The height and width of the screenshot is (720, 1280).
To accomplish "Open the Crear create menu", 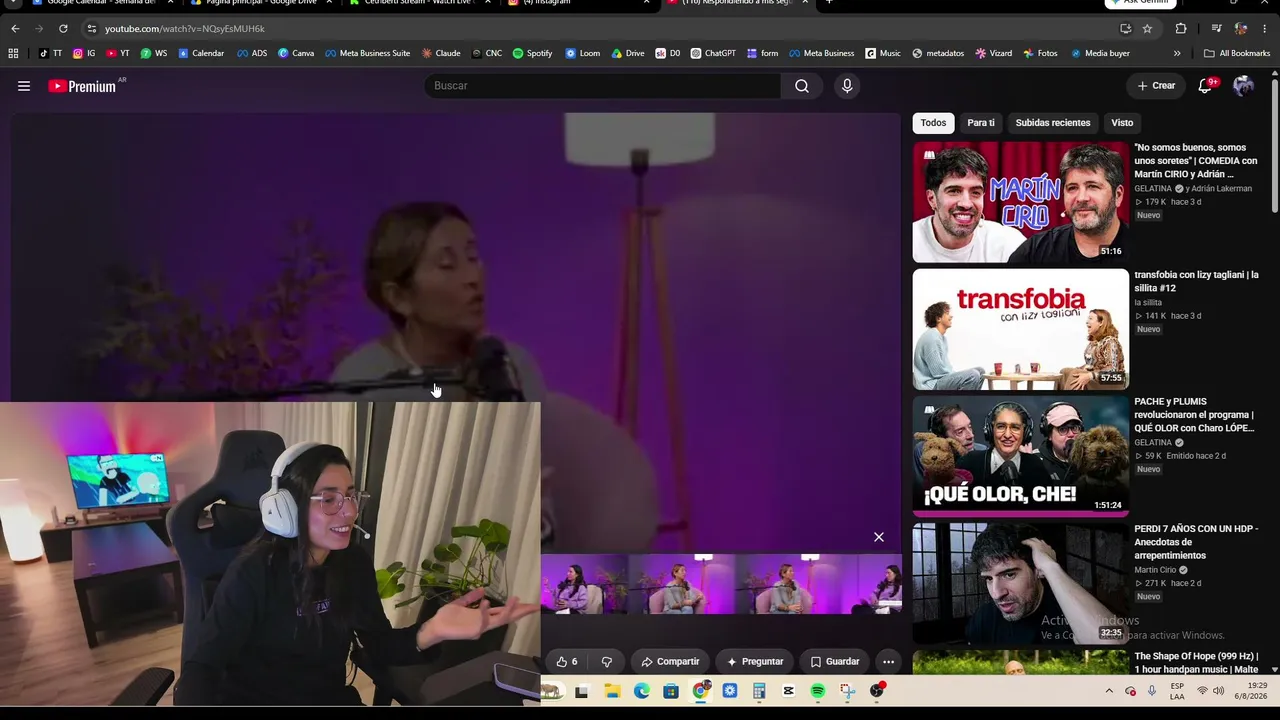I will coord(1156,86).
